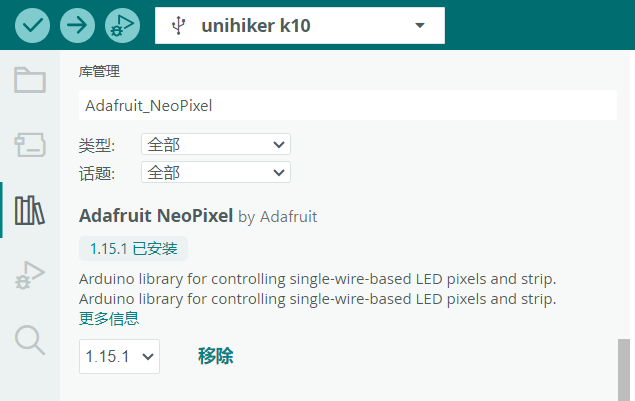Click the 库管理 panel heading
This screenshot has width=635, height=401.
point(99,71)
